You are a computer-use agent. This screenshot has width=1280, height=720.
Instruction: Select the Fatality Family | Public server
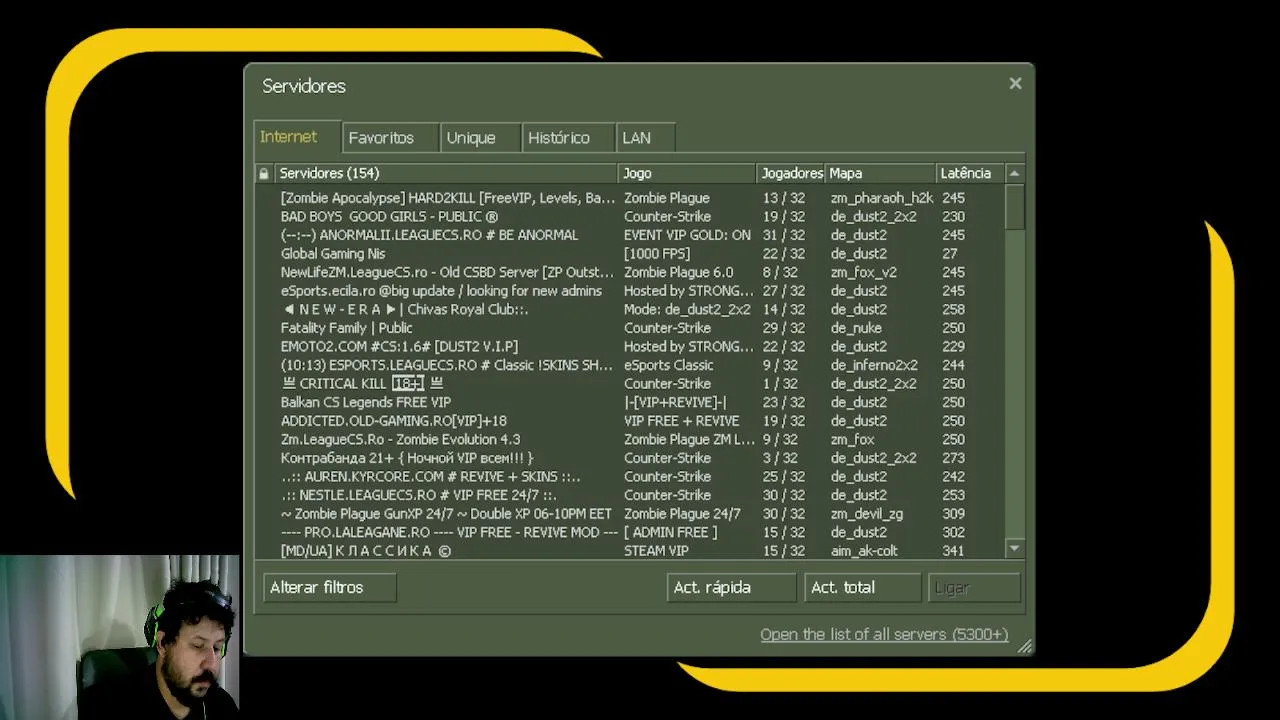(x=630, y=327)
